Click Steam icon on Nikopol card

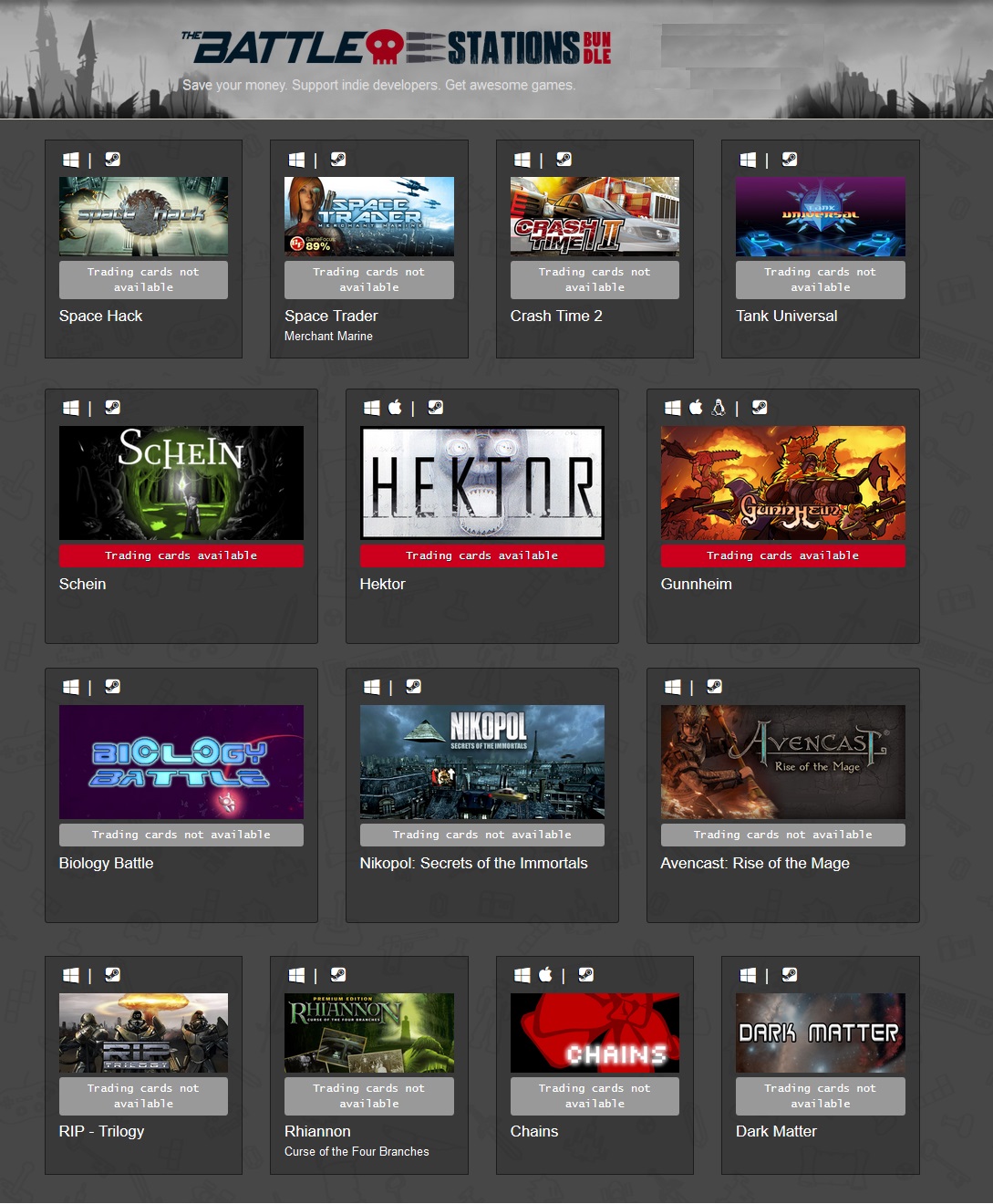coord(413,686)
